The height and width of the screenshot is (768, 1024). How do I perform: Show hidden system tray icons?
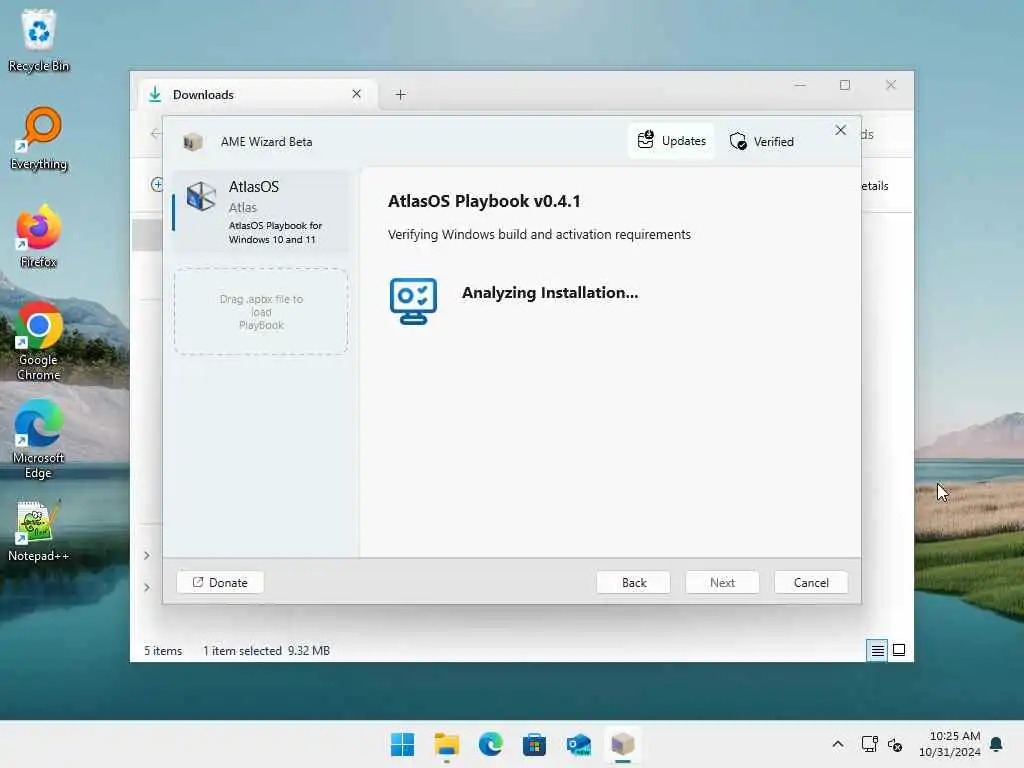coord(838,744)
